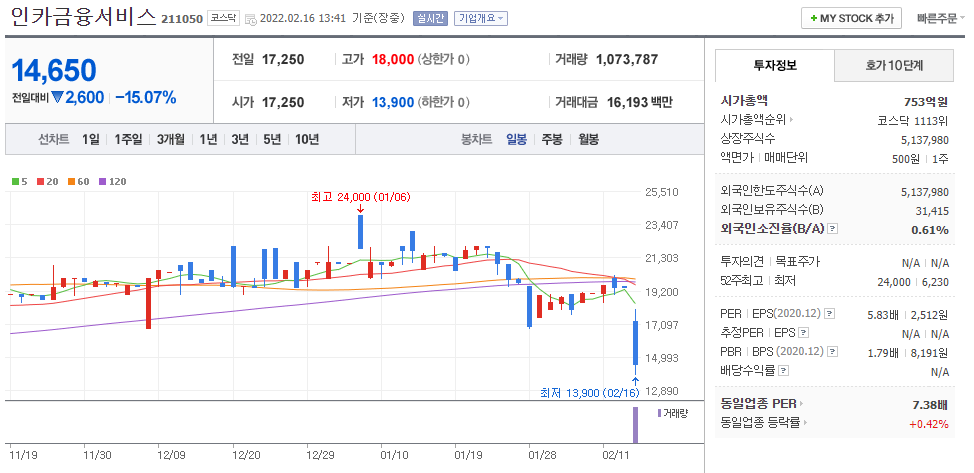Image resolution: width=974 pixels, height=473 pixels.
Task: Click the 인카금융서비스 stock title
Action: point(83,17)
